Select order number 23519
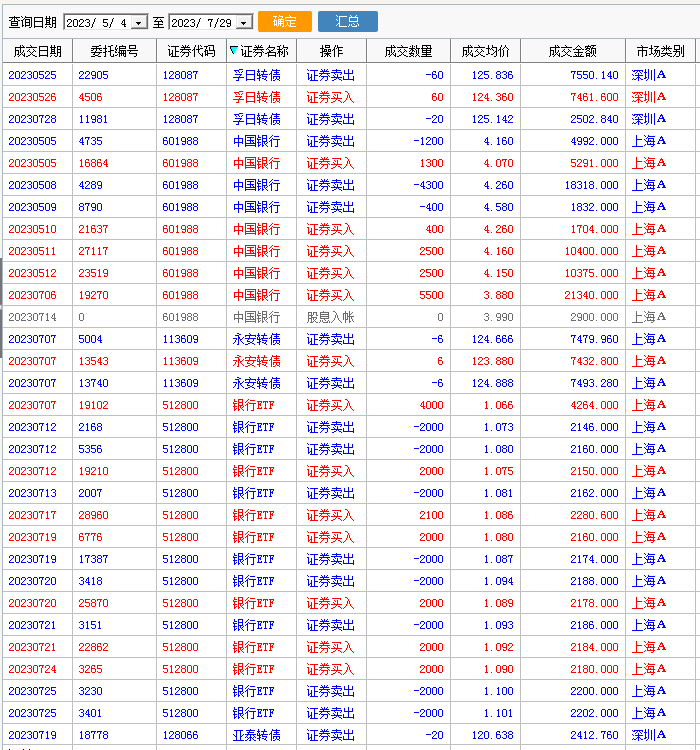The width and height of the screenshot is (700, 750). [93, 273]
